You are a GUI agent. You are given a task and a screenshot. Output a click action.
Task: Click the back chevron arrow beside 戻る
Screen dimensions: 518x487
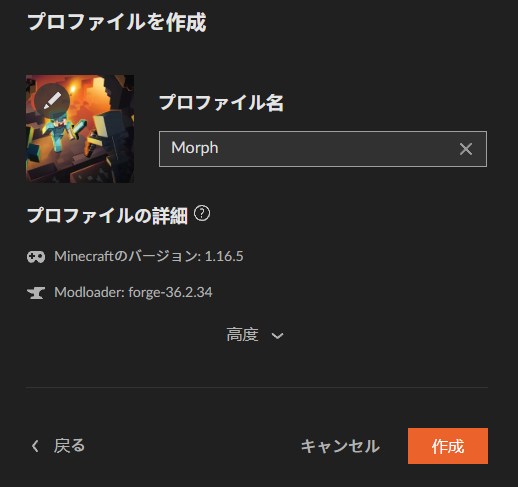tap(35, 446)
